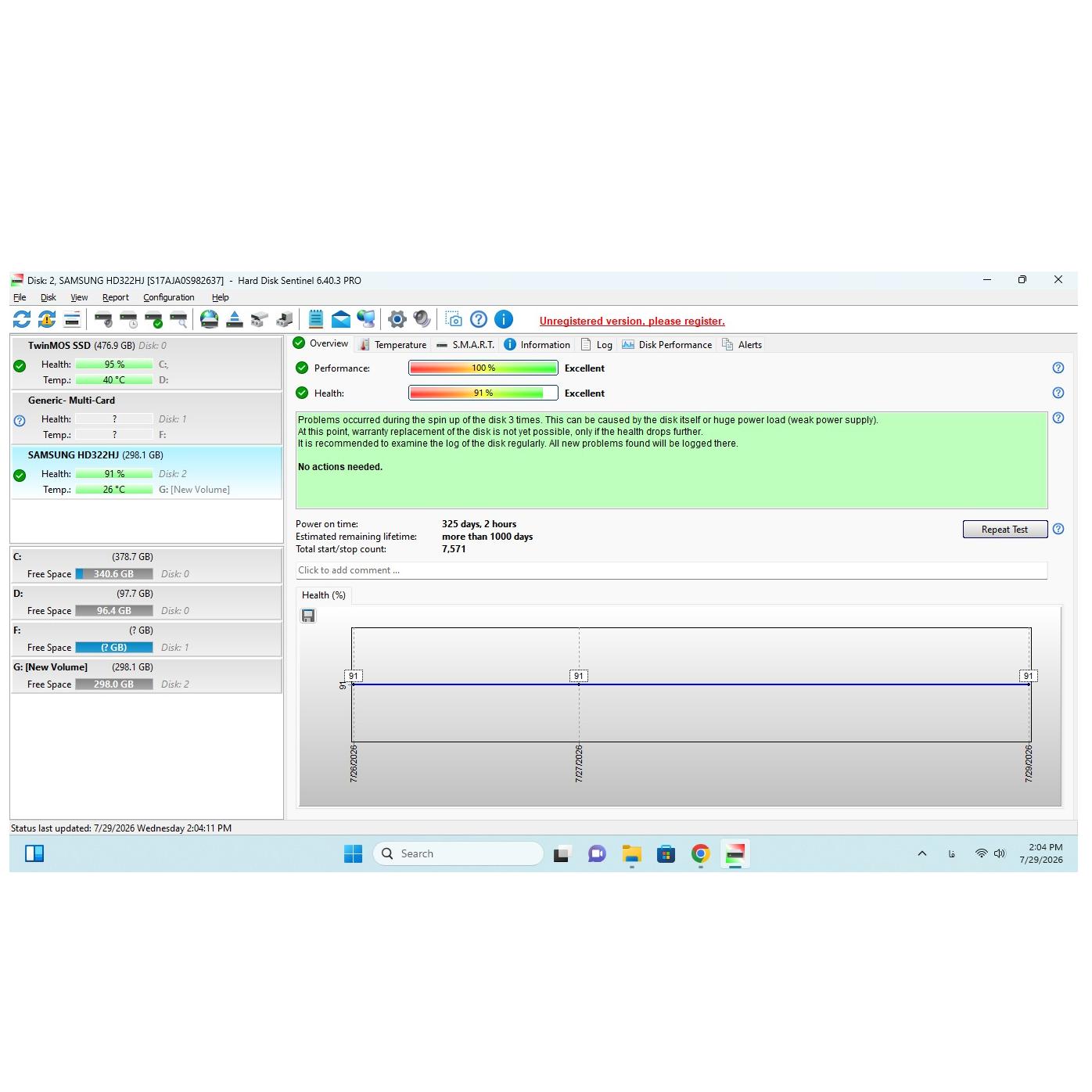Open the Help menu
Viewport: 1092px width, 1092px height.
click(221, 297)
